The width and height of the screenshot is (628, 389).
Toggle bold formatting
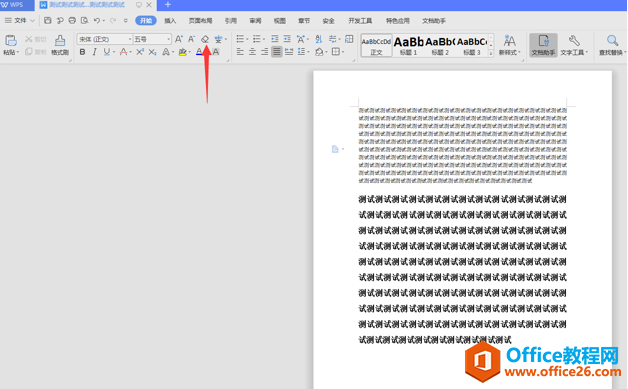pos(82,52)
